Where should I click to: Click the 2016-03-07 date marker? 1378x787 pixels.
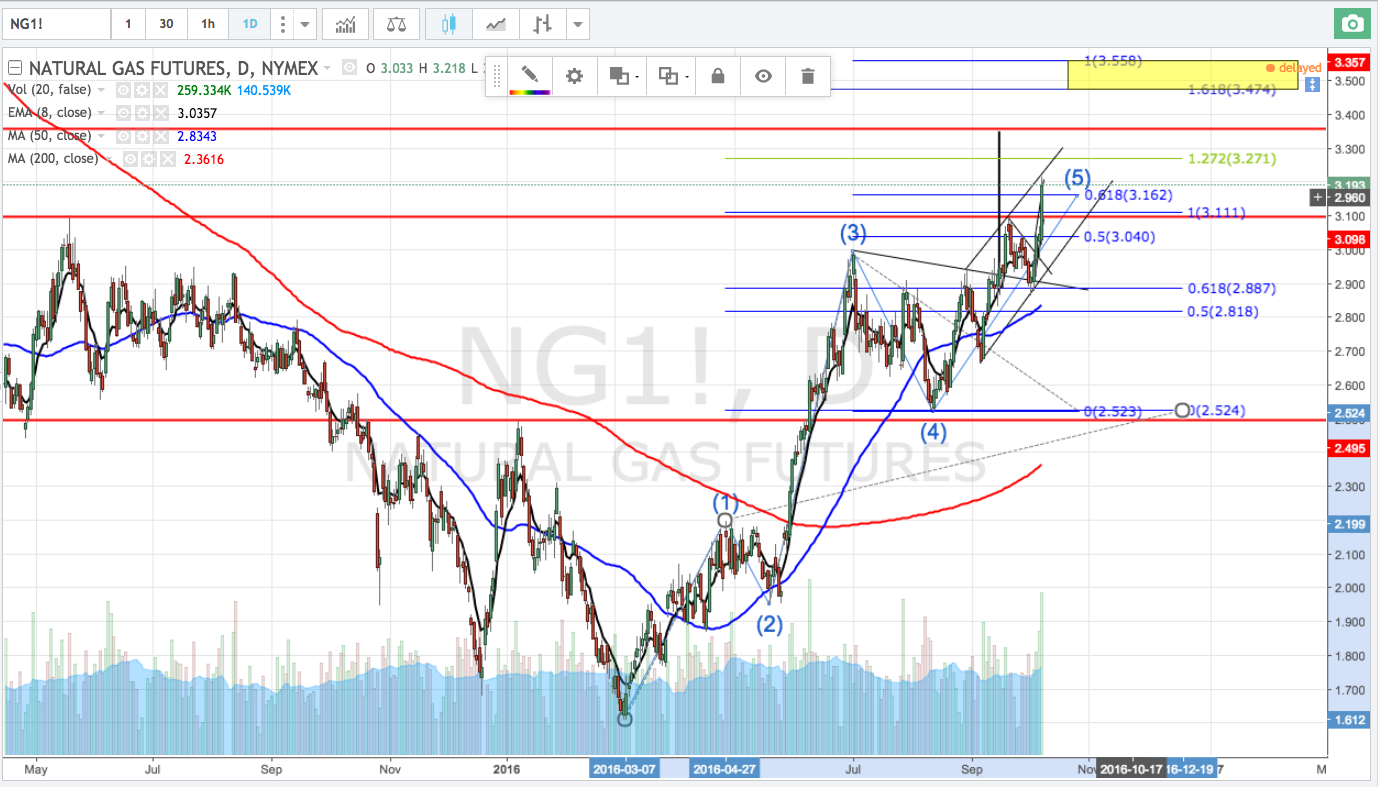tap(624, 768)
